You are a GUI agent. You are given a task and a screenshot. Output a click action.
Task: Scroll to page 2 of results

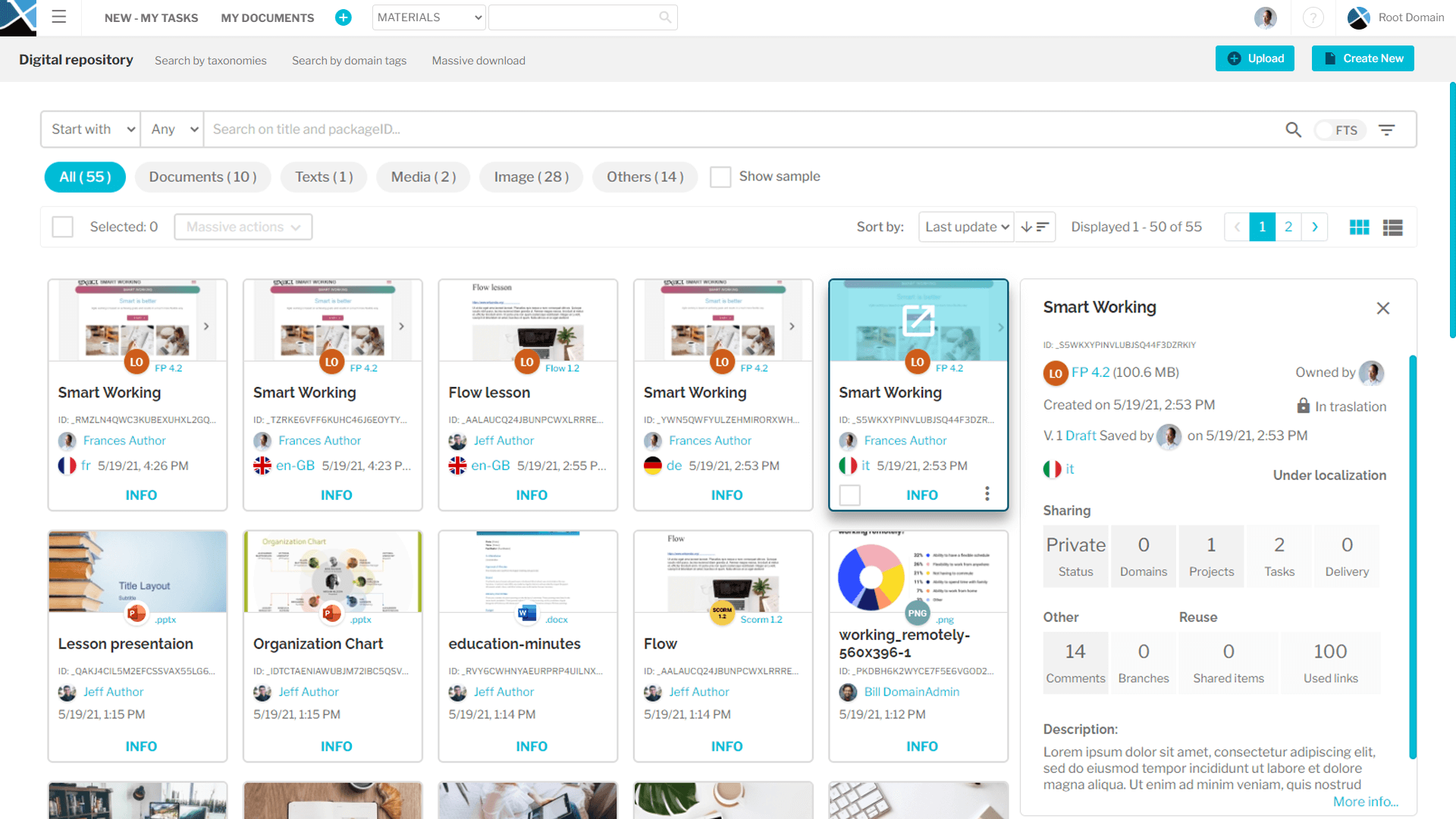(1289, 227)
